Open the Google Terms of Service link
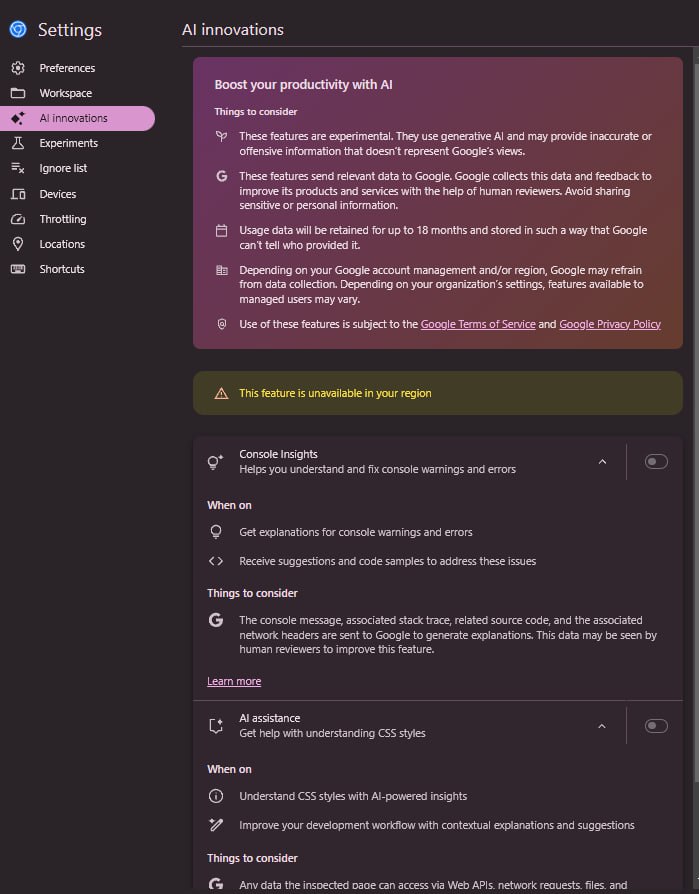 click(x=477, y=324)
